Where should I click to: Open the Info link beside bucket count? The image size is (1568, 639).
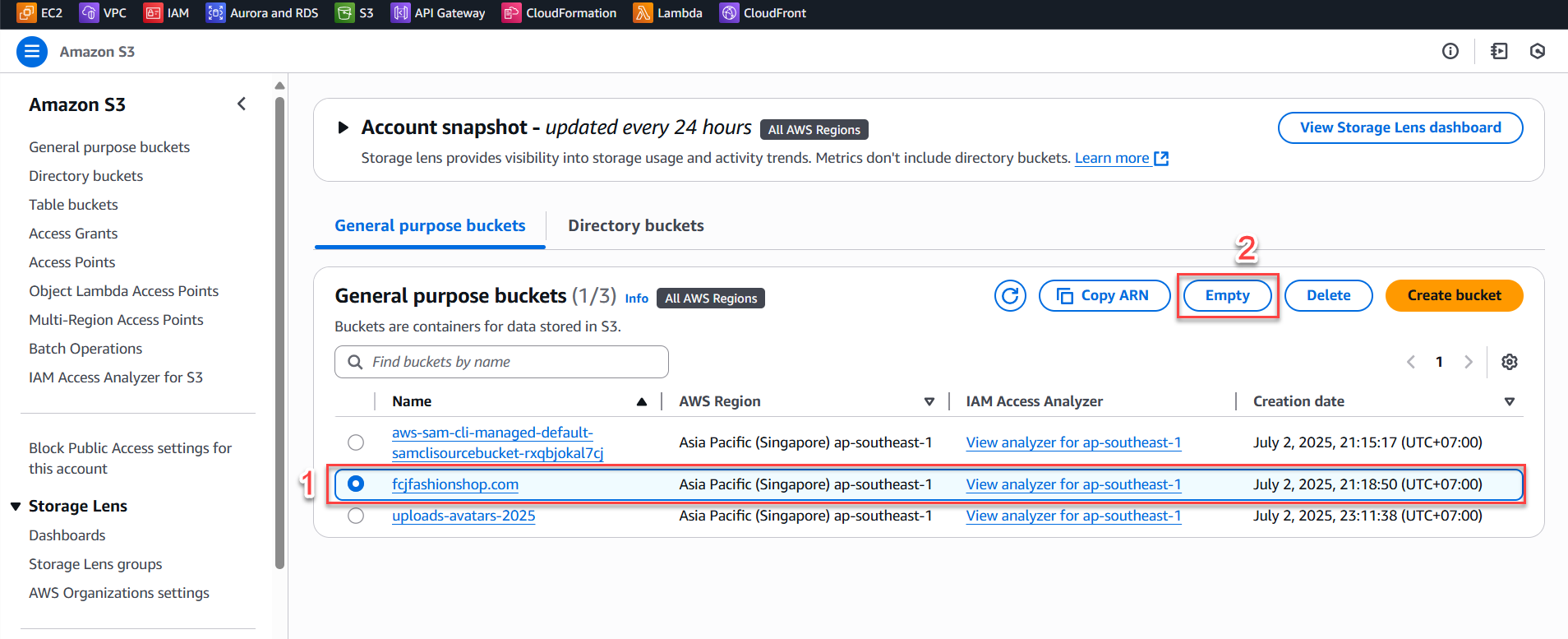[636, 299]
